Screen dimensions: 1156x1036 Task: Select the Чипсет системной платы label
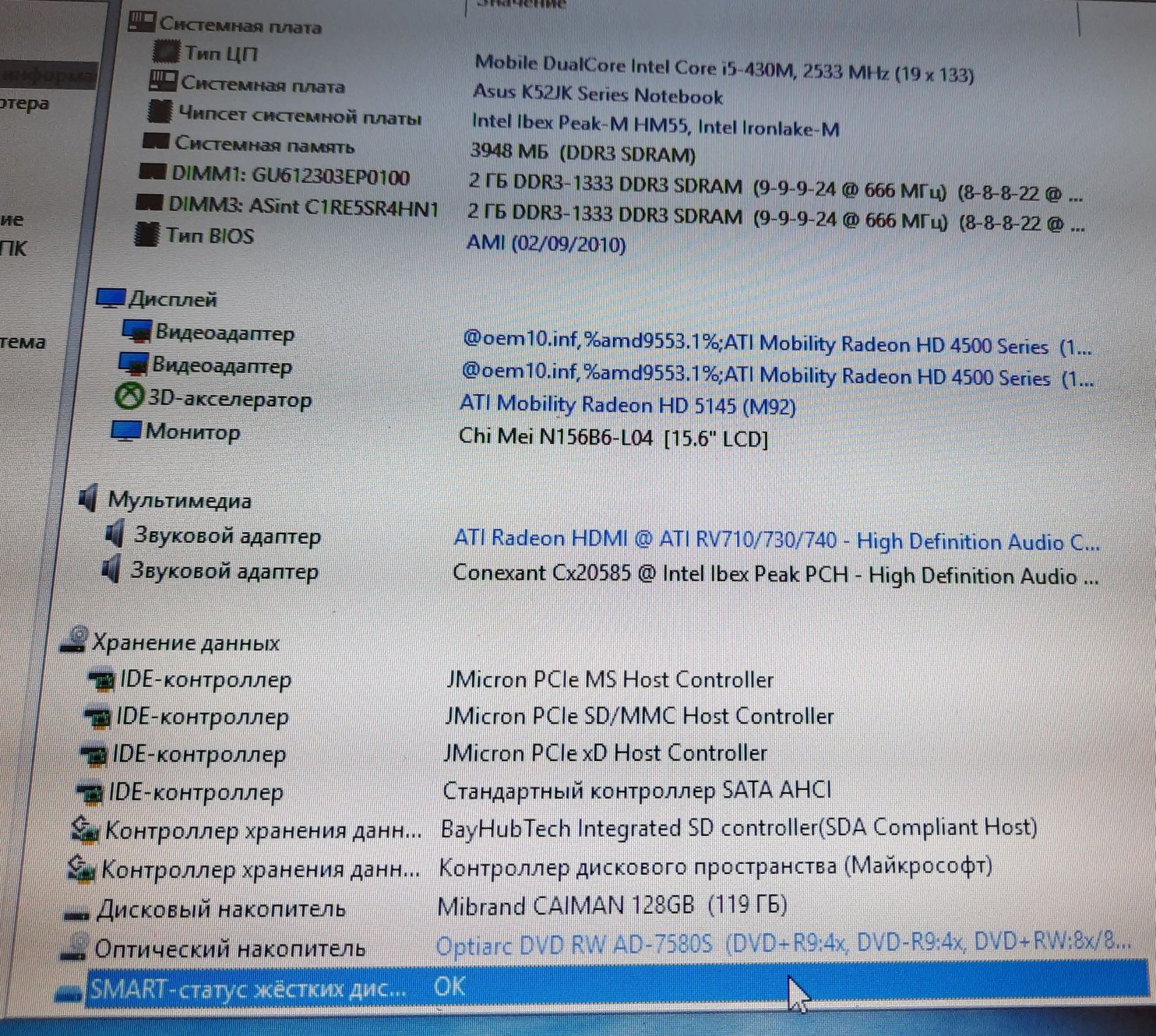point(300,115)
